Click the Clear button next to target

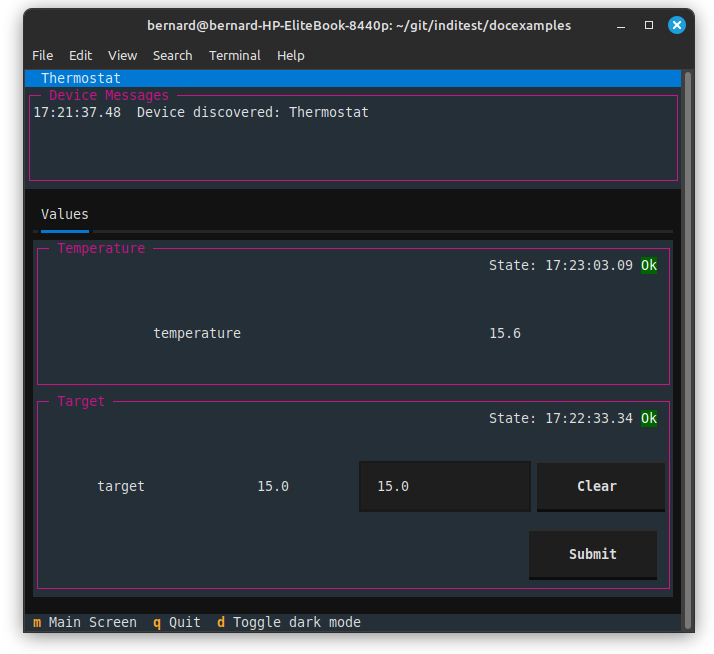click(601, 486)
